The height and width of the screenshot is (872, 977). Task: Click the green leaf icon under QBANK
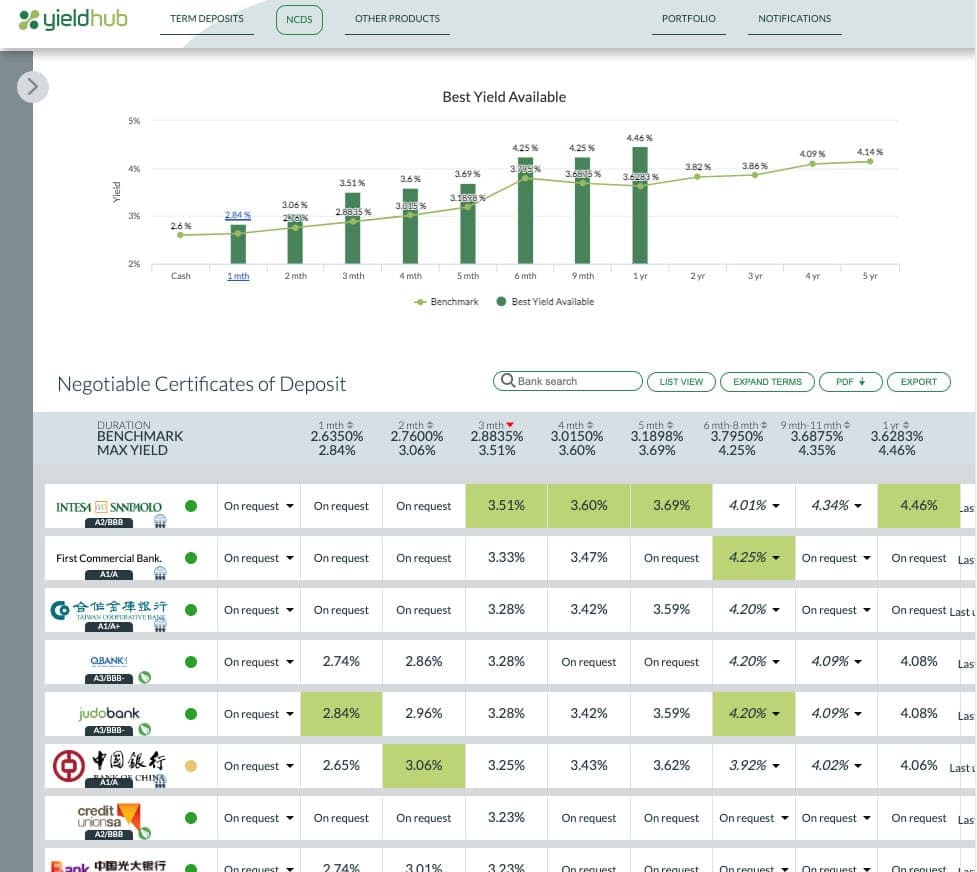point(145,677)
